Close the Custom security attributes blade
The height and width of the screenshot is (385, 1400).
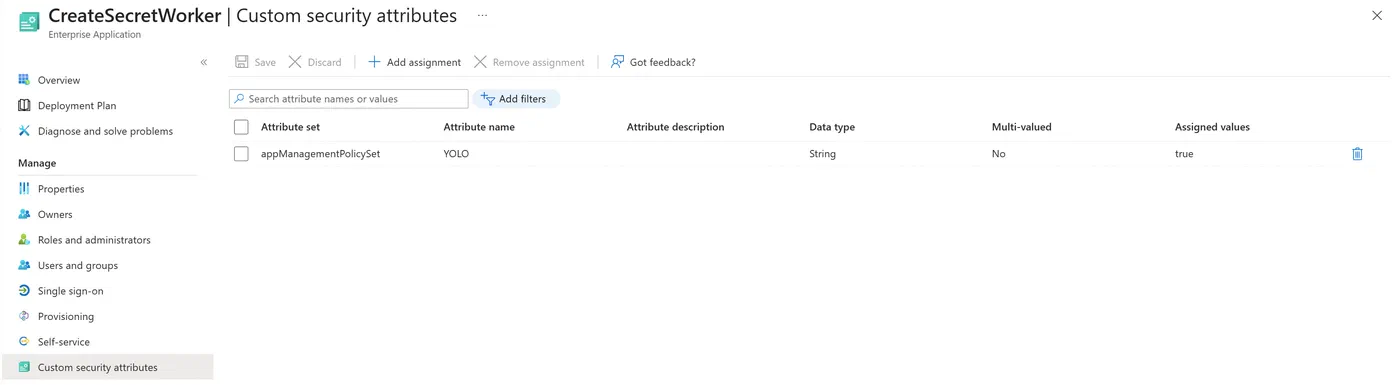[x=1377, y=16]
